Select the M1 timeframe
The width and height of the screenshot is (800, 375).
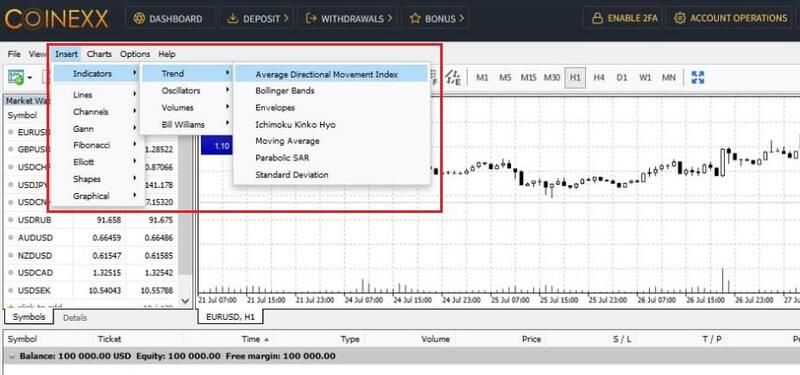[482, 78]
